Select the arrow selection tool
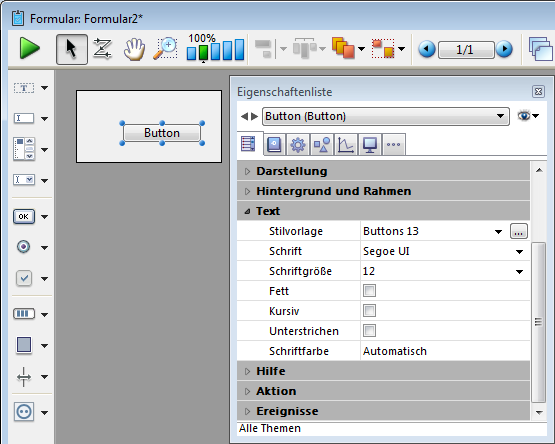The width and height of the screenshot is (555, 444). (72, 49)
